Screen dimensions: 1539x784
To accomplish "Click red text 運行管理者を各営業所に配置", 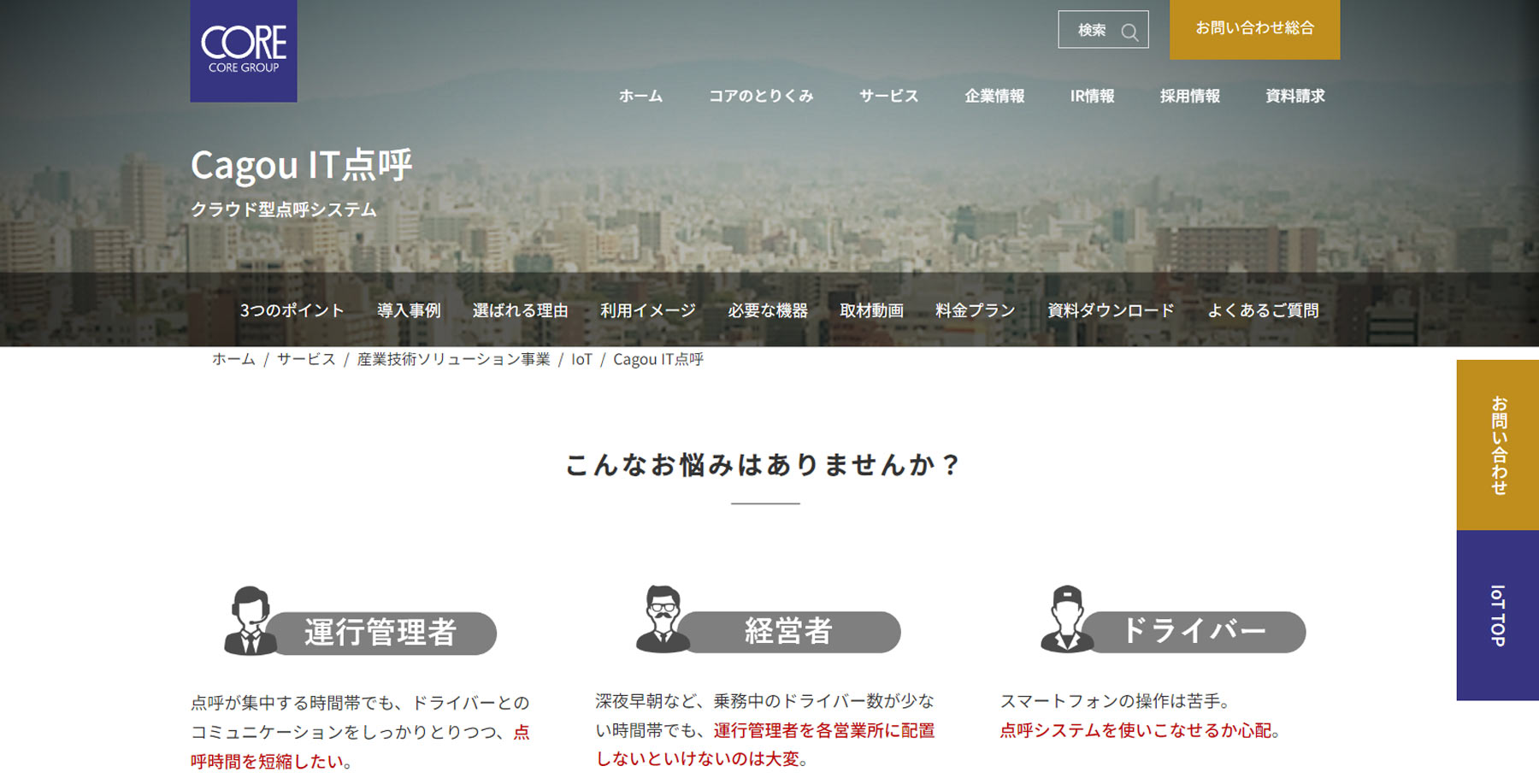I will click(824, 730).
